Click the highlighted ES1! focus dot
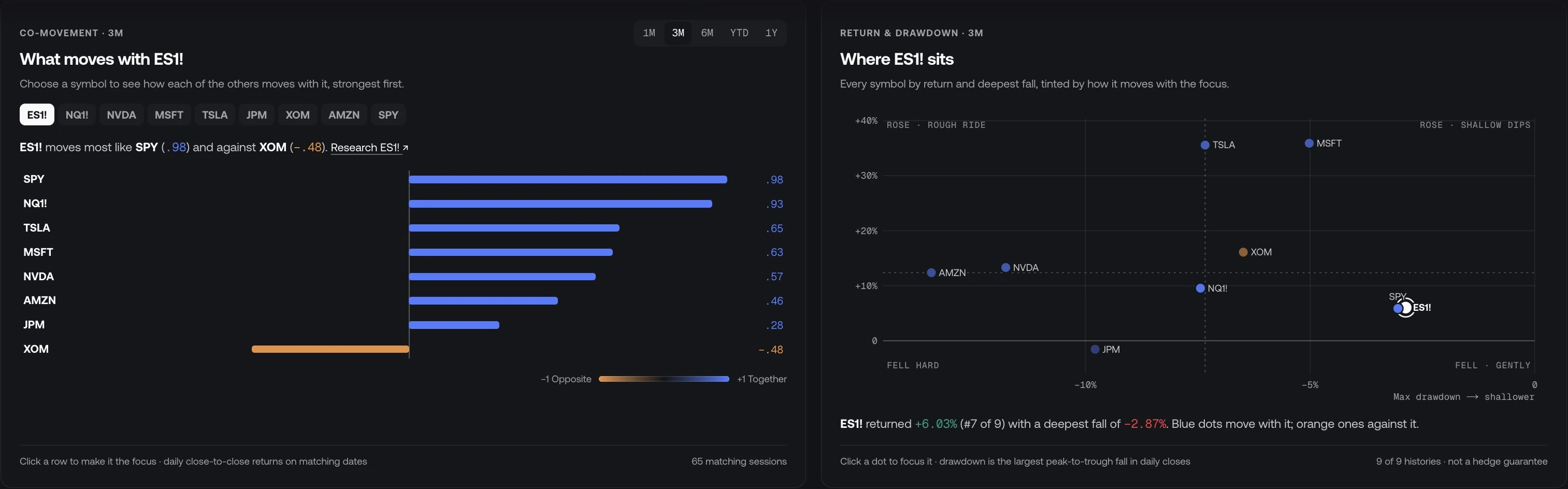The width and height of the screenshot is (1568, 489). click(x=1406, y=308)
